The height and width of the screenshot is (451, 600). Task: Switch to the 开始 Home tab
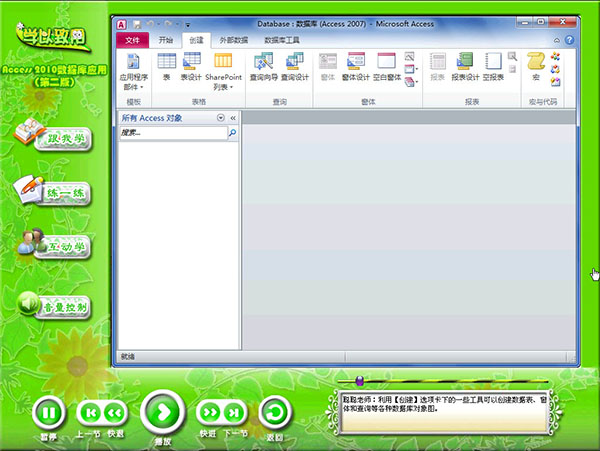coord(166,40)
